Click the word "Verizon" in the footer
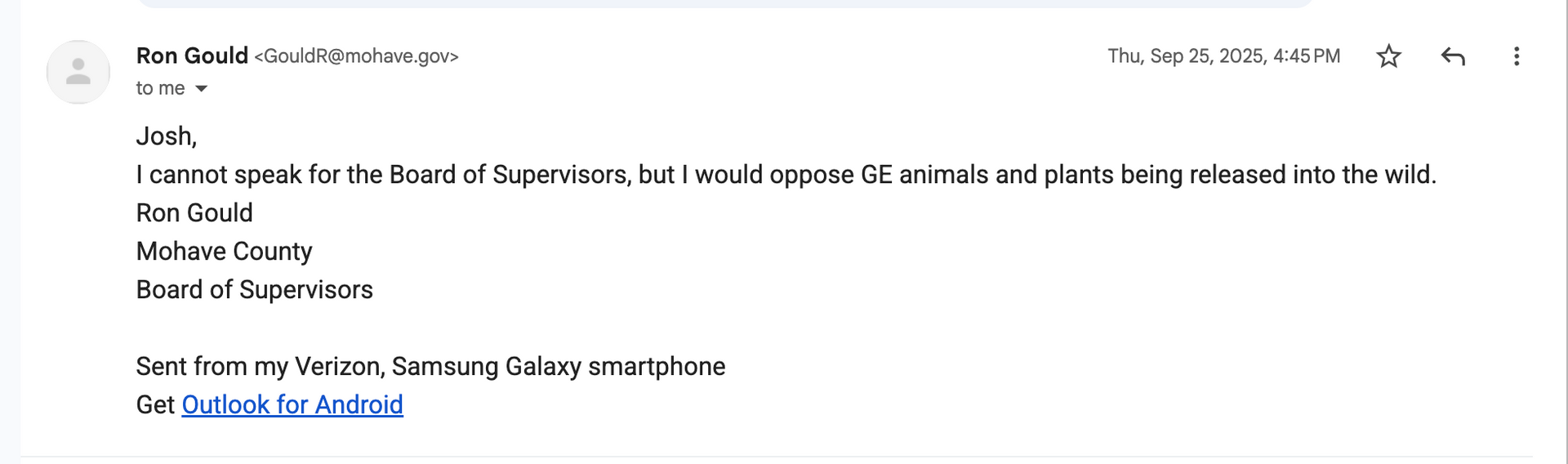The width and height of the screenshot is (1568, 464). [x=339, y=367]
